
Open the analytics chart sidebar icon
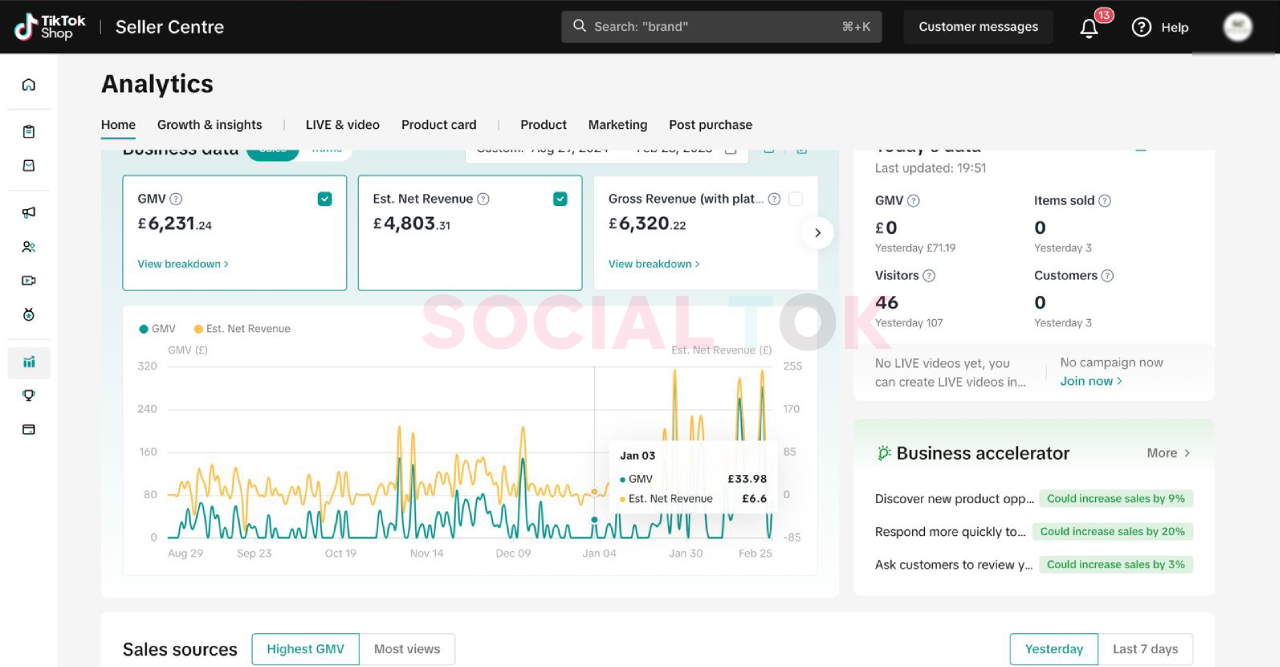[29, 362]
